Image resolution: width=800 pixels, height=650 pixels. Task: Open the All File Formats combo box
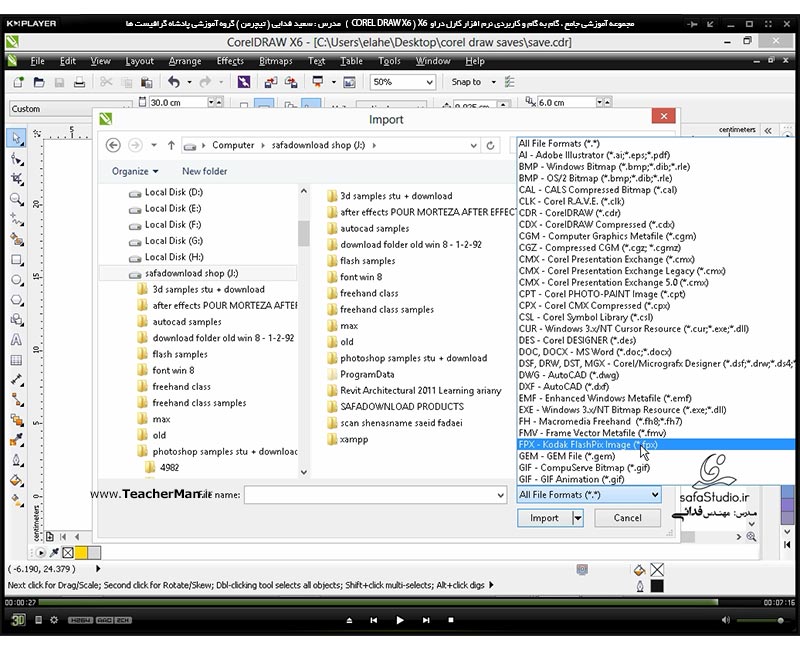point(589,494)
